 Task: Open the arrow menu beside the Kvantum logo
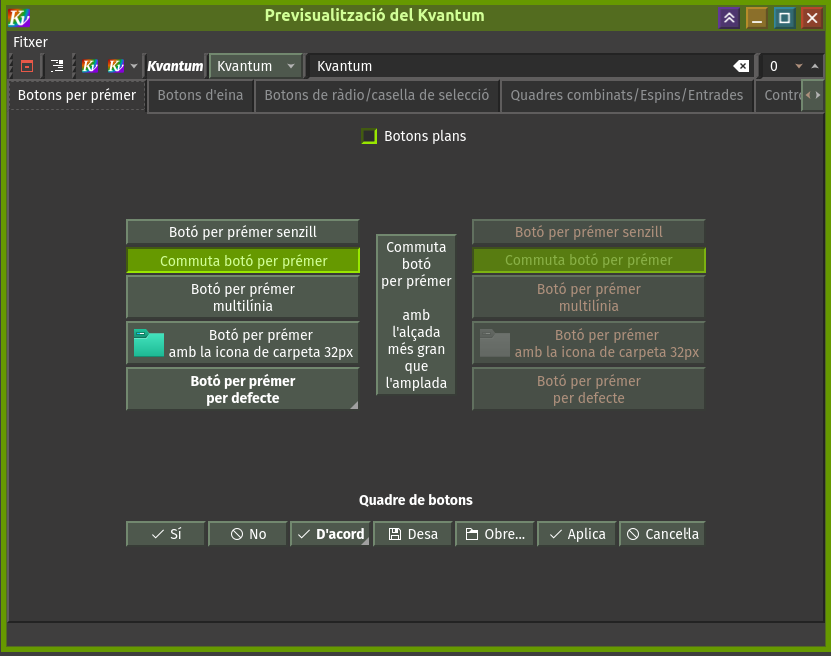[134, 66]
